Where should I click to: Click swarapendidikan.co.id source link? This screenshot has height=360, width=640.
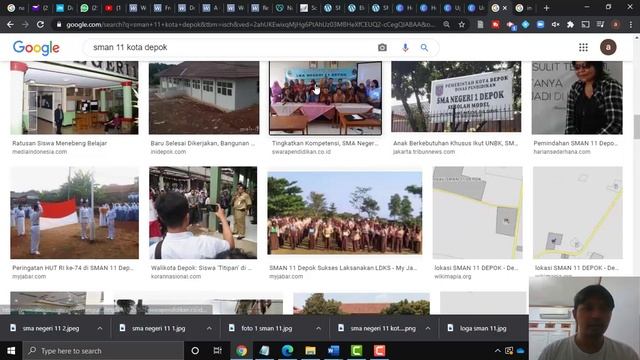point(301,152)
